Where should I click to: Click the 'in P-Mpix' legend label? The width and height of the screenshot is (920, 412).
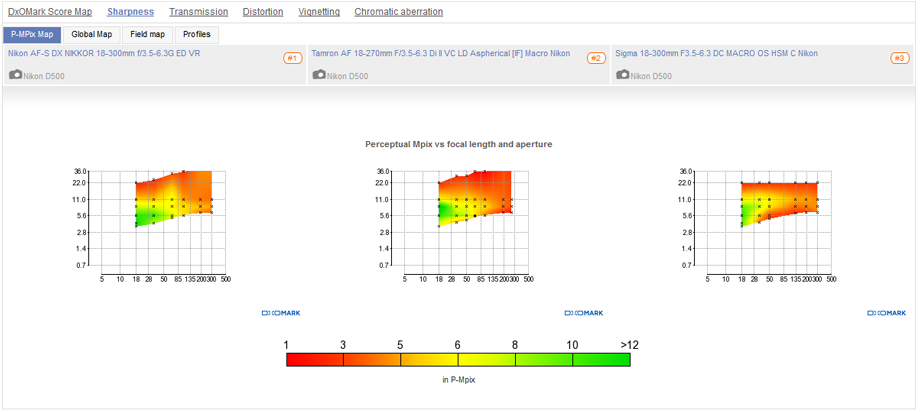coord(458,380)
